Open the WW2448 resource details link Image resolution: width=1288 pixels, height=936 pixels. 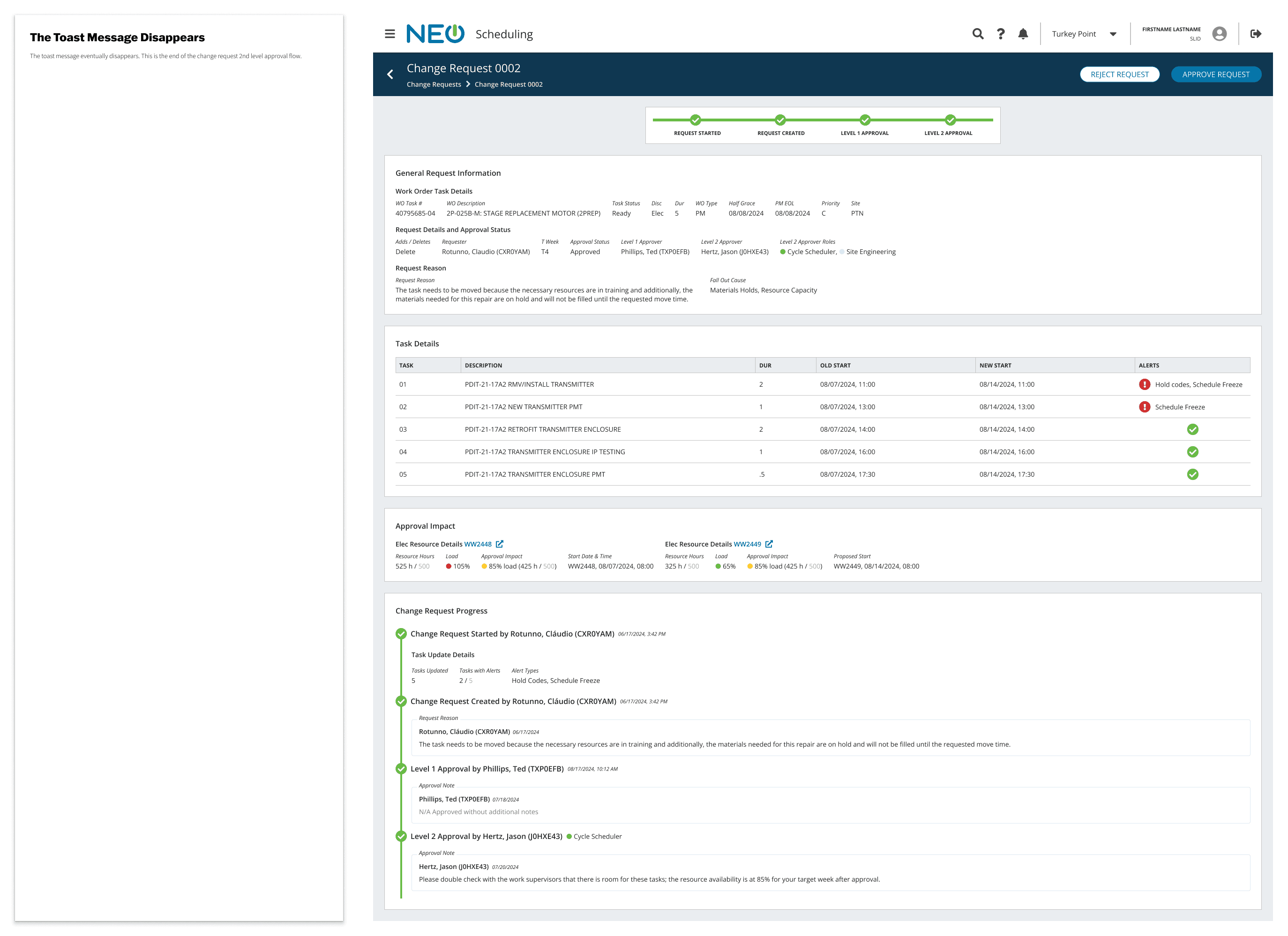(478, 544)
